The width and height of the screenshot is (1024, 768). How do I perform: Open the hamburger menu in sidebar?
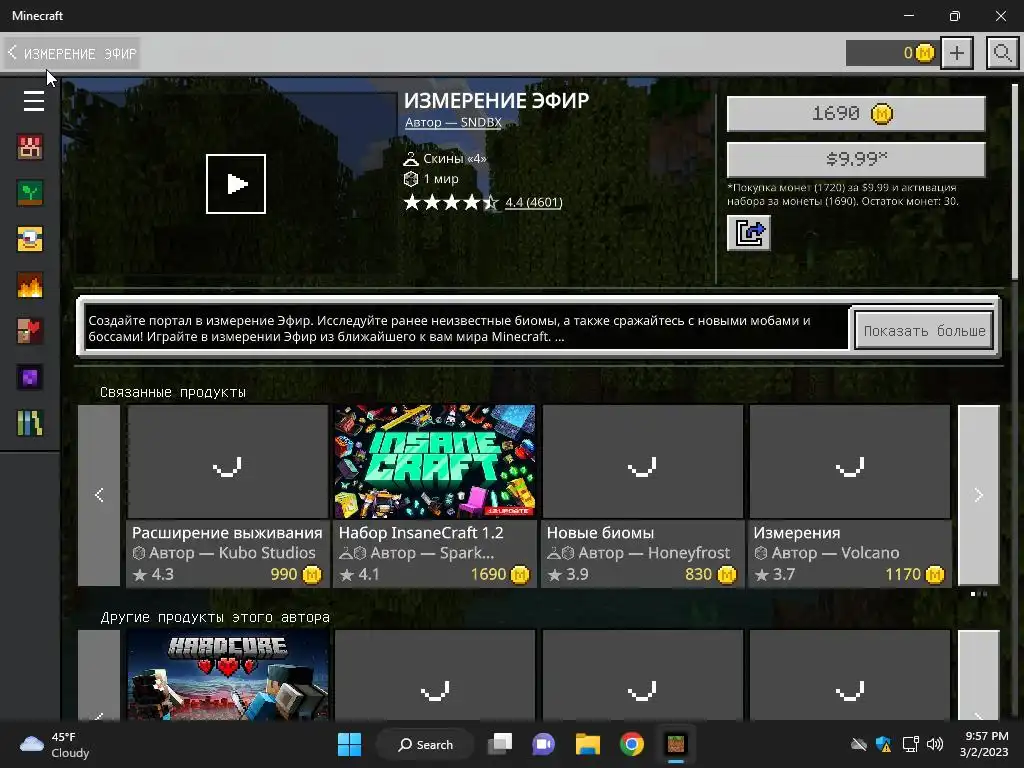pos(34,101)
